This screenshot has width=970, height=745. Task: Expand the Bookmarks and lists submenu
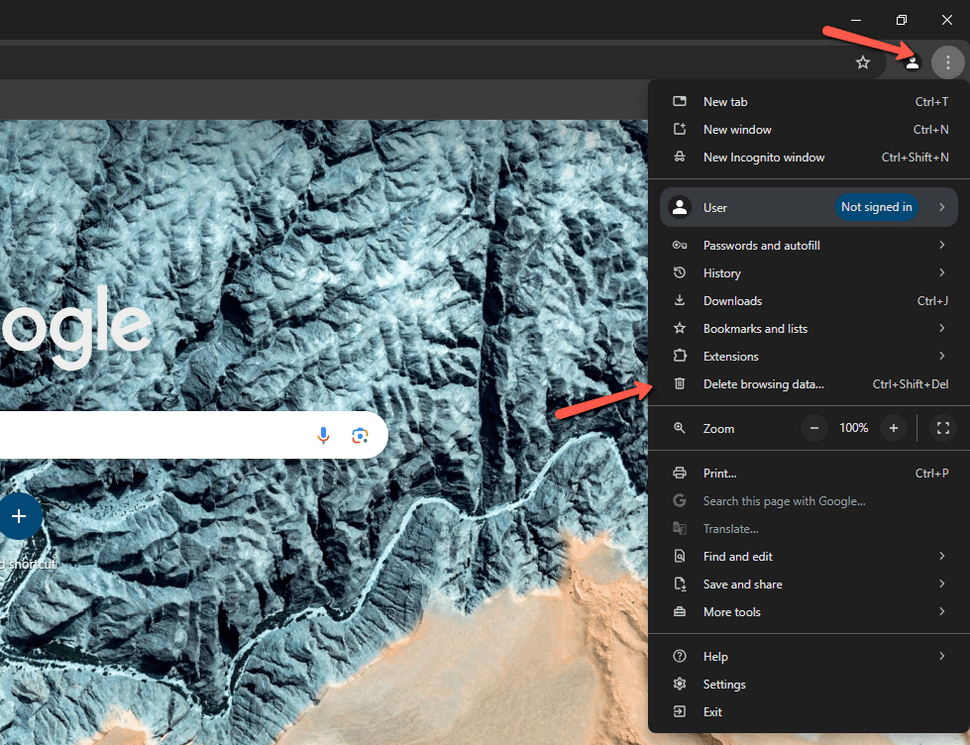coord(941,328)
